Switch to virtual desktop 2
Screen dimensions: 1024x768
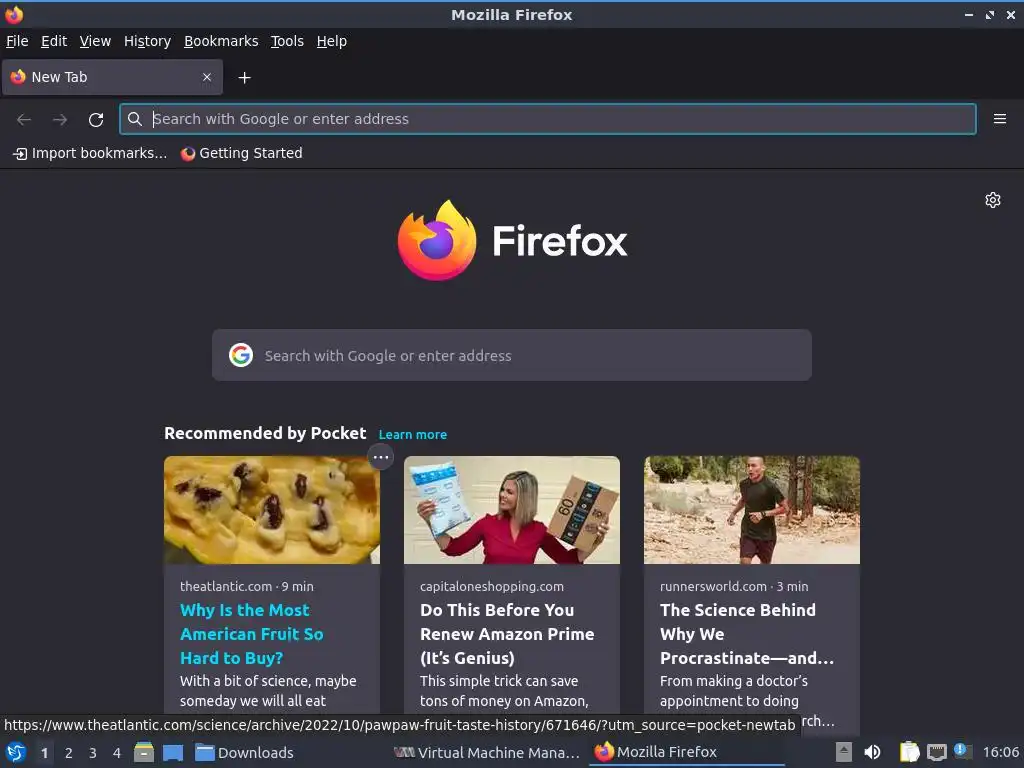pyautogui.click(x=69, y=753)
